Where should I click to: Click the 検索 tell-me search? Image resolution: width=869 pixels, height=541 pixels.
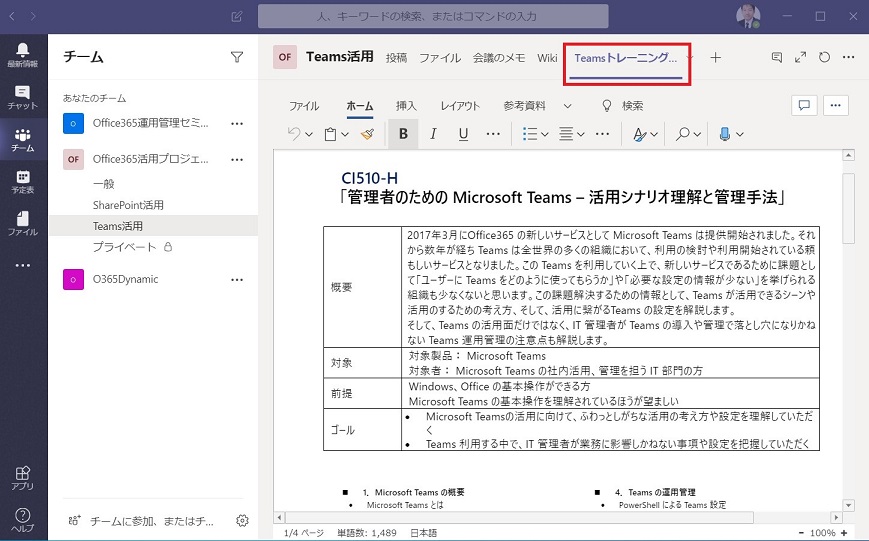point(632,105)
